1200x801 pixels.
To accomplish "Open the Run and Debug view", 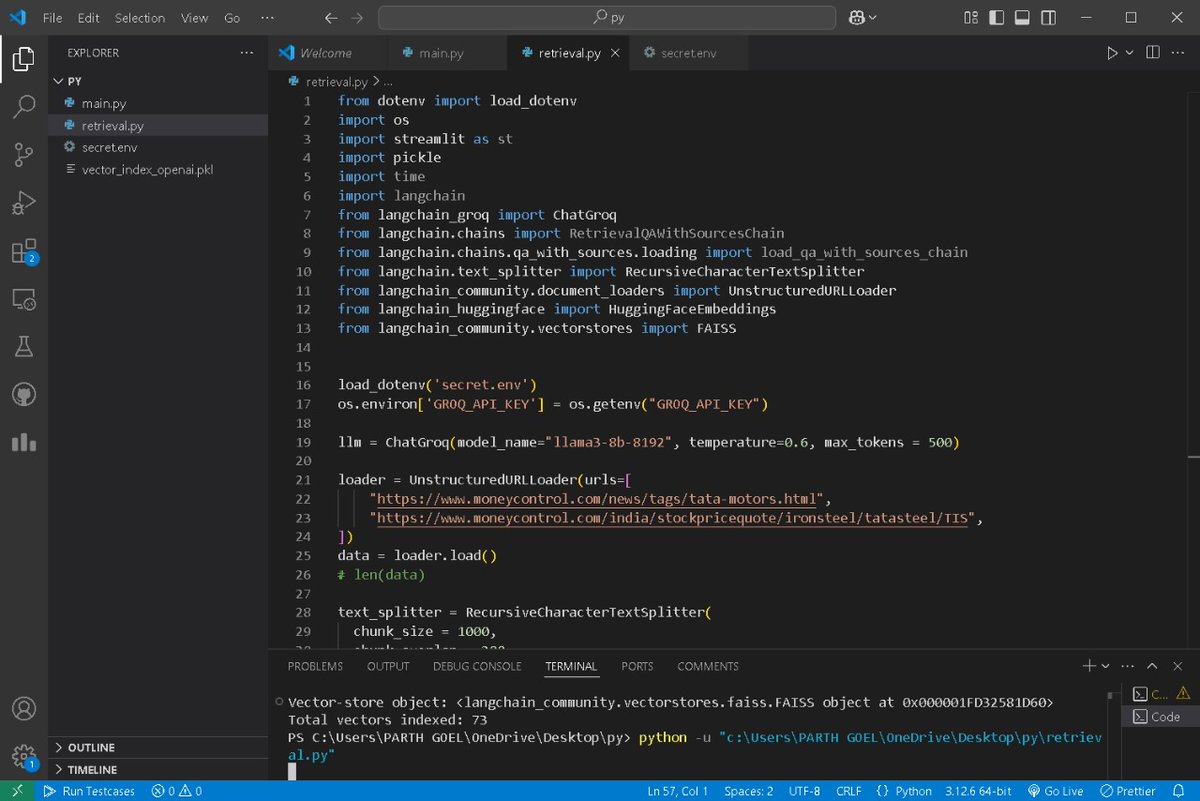I will coord(24,202).
